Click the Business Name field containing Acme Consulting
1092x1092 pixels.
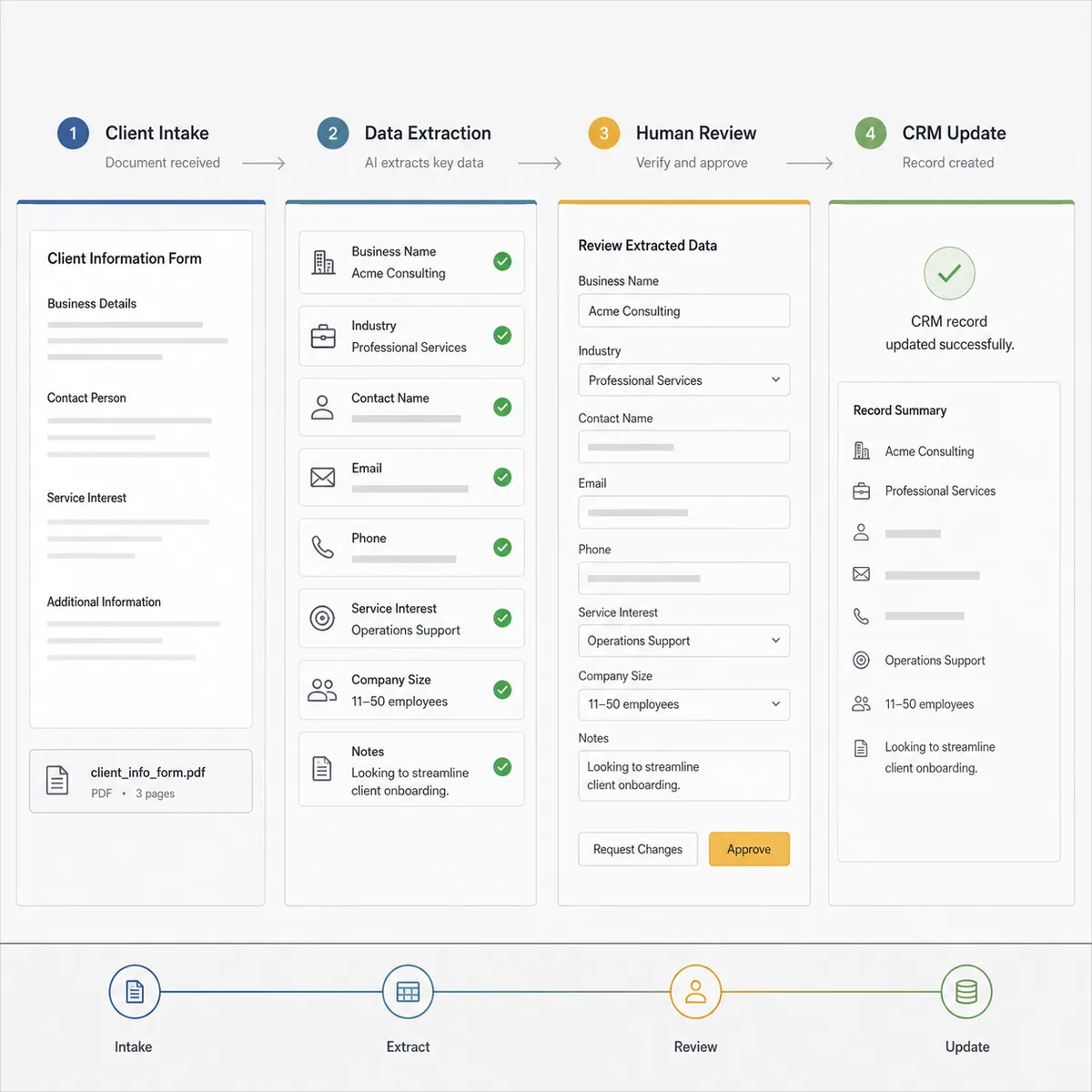coord(684,310)
